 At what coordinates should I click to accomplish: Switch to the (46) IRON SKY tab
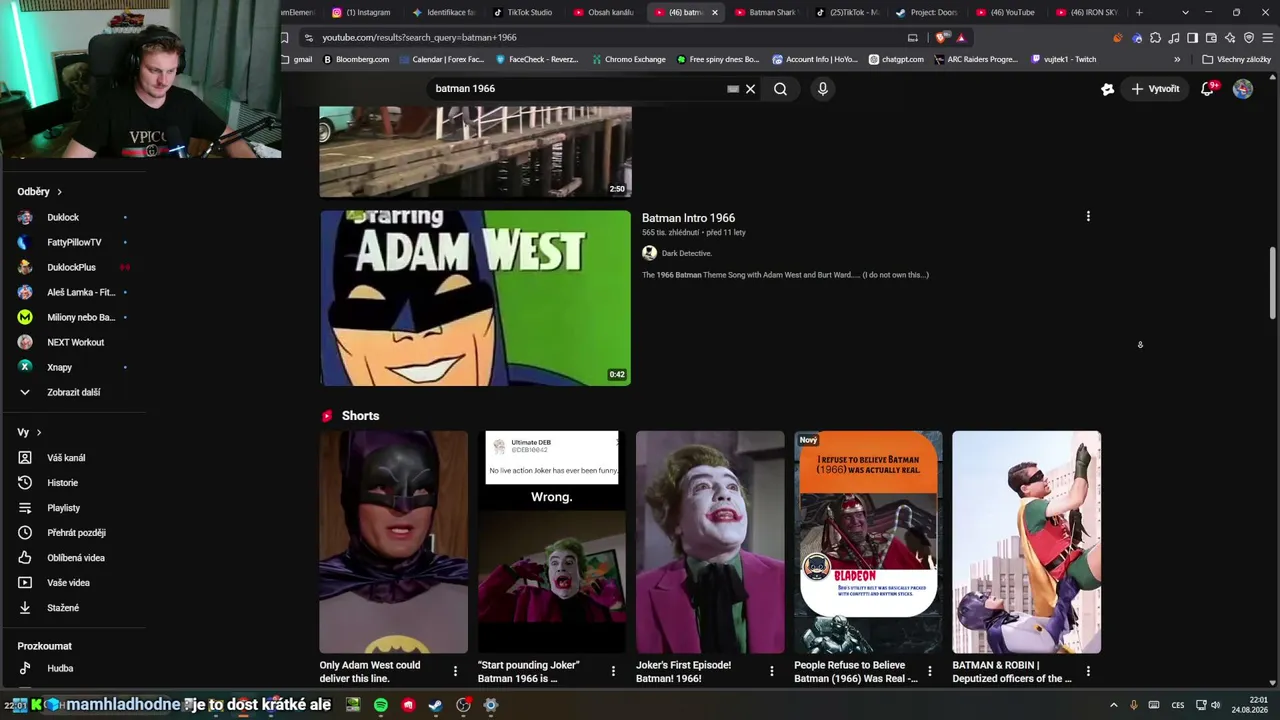click(x=1088, y=12)
